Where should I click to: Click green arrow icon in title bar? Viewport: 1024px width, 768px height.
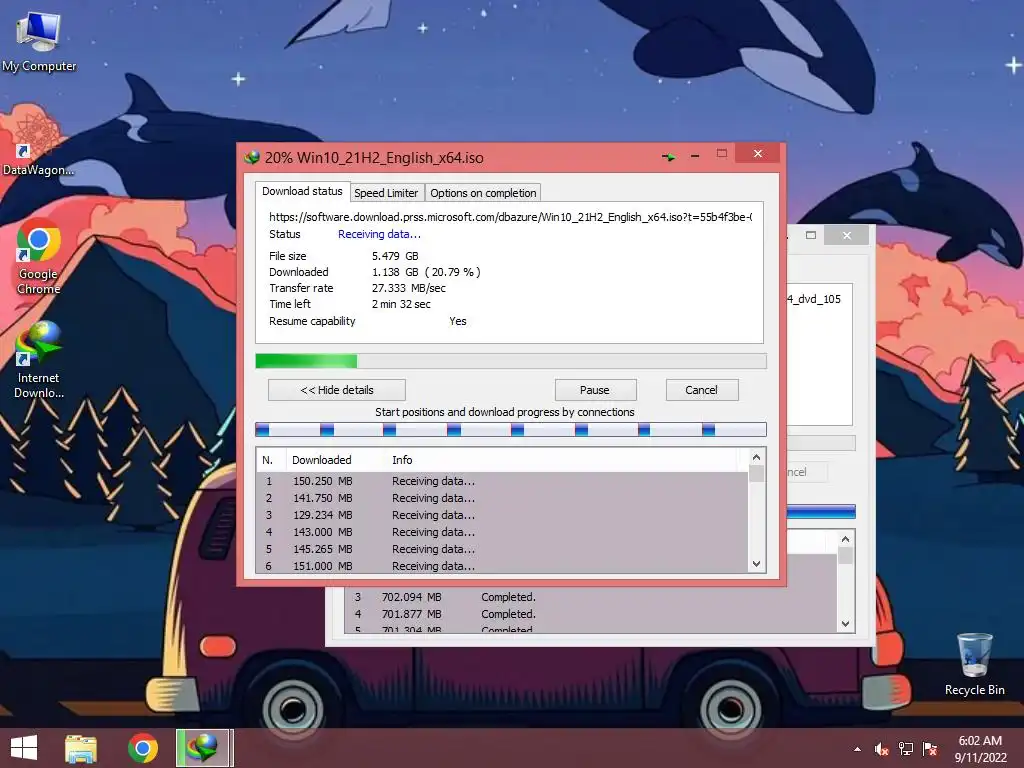(668, 156)
